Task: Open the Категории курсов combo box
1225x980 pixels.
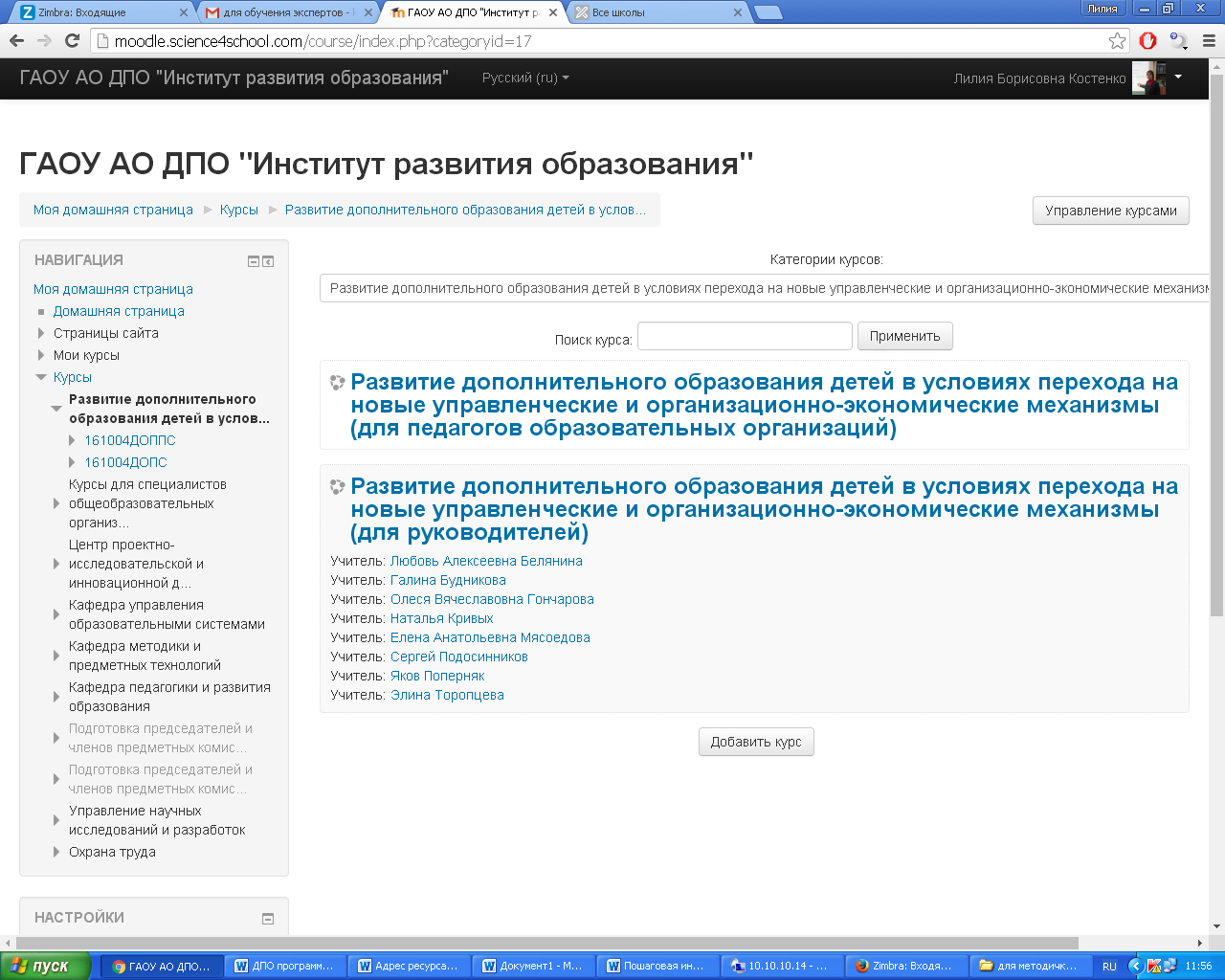Action: tap(765, 288)
